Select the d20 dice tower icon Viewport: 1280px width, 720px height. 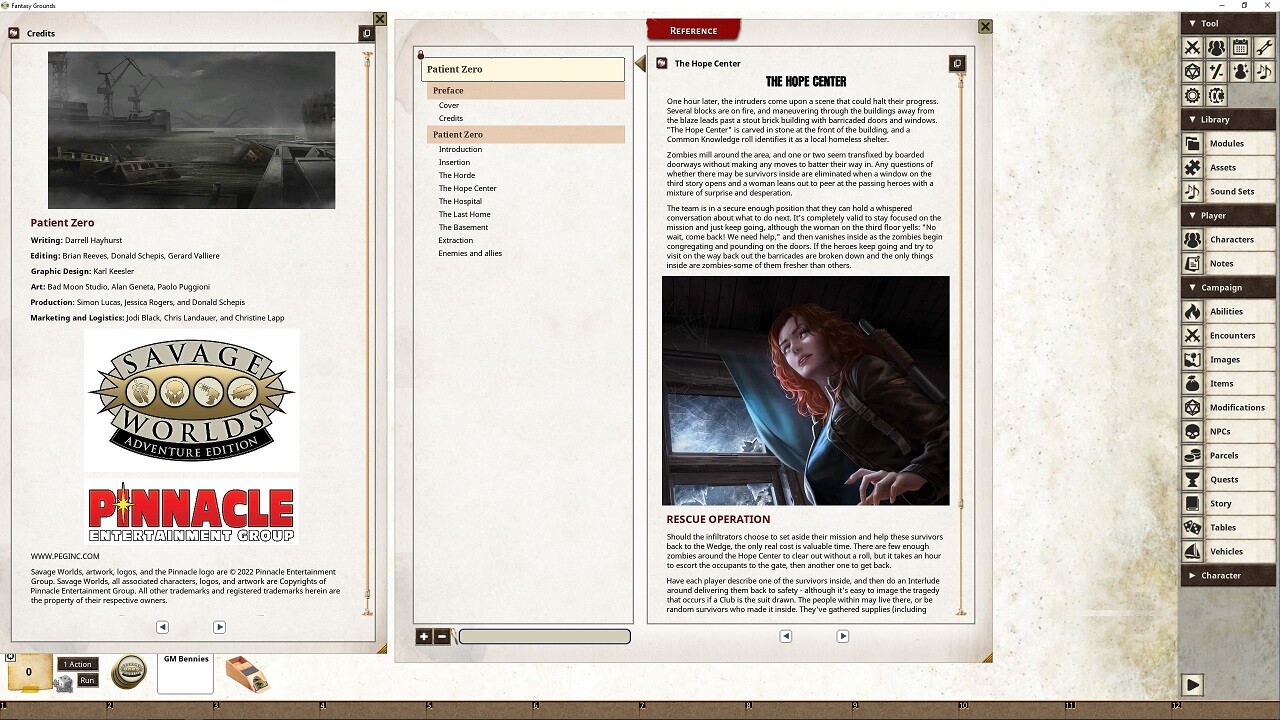(1192, 71)
